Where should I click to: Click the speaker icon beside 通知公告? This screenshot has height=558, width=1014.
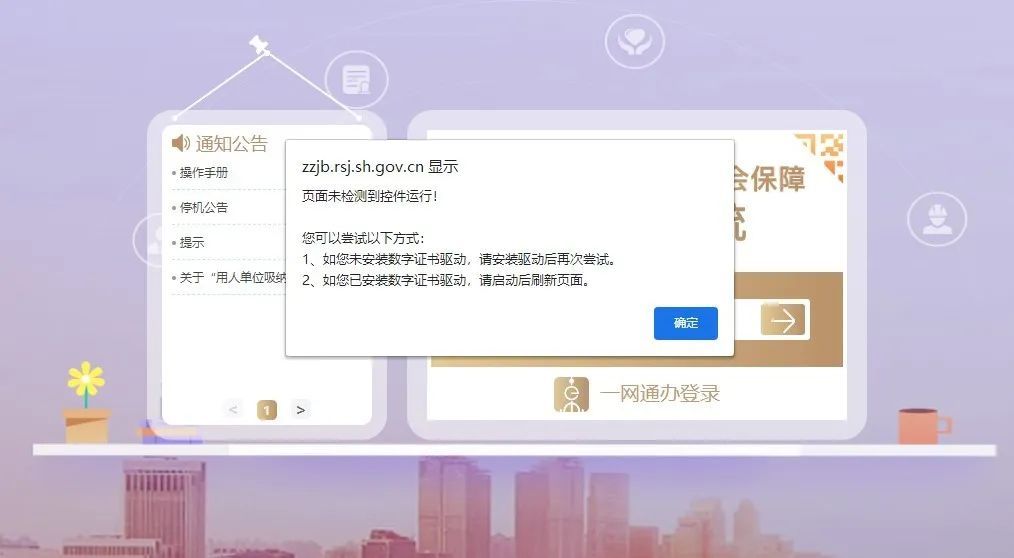pos(180,143)
